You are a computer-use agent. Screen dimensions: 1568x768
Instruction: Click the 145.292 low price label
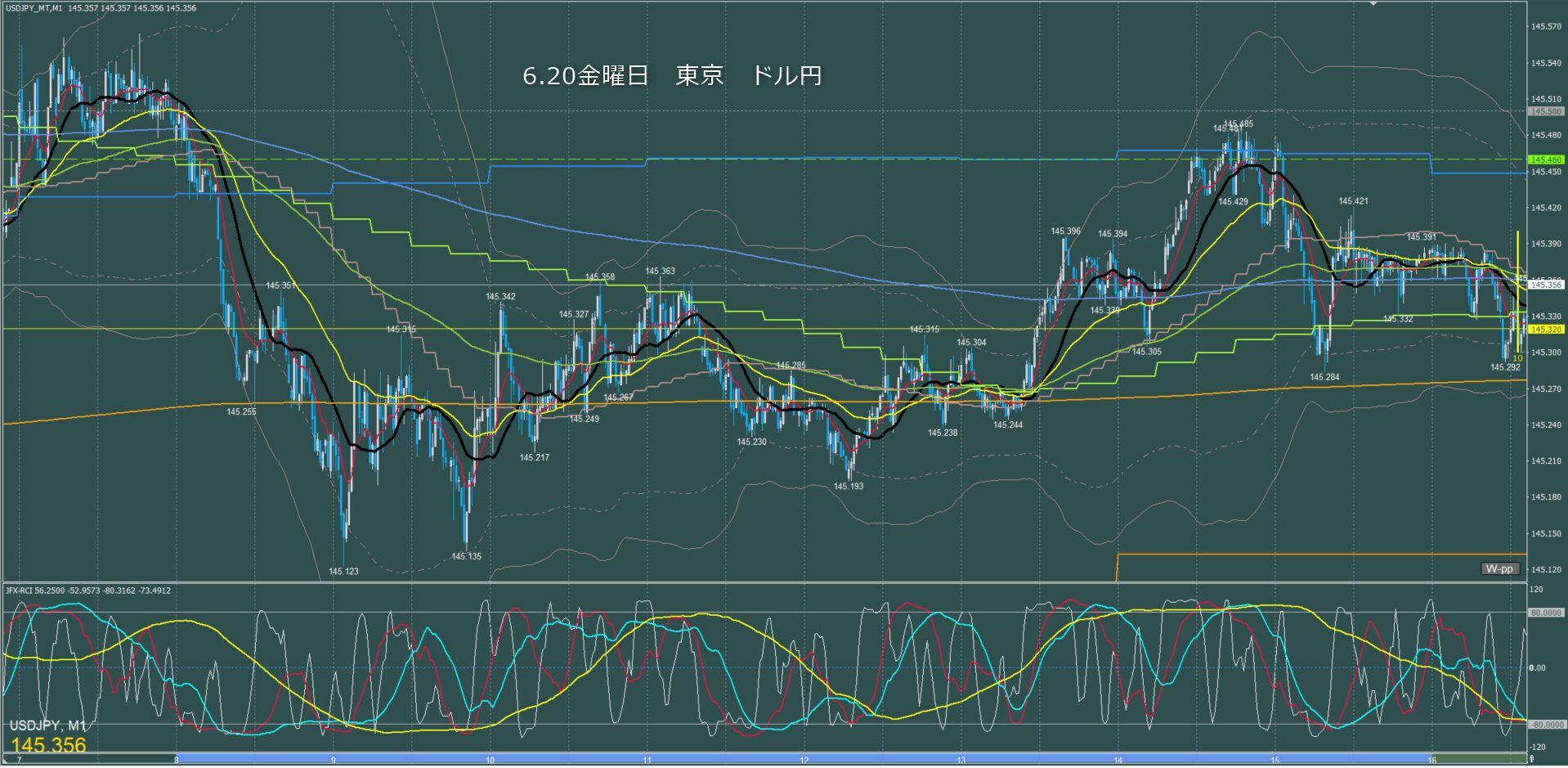1505,367
